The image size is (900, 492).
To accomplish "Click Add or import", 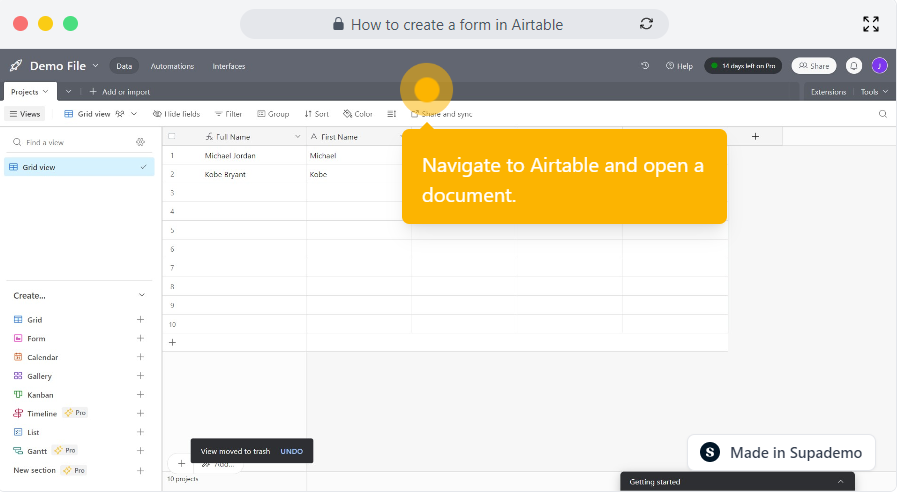I will point(119,92).
